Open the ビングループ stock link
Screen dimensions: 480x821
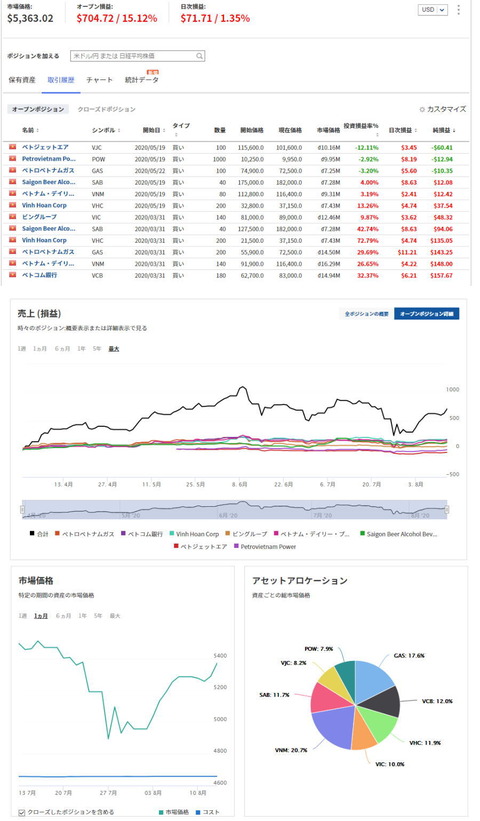coord(39,217)
